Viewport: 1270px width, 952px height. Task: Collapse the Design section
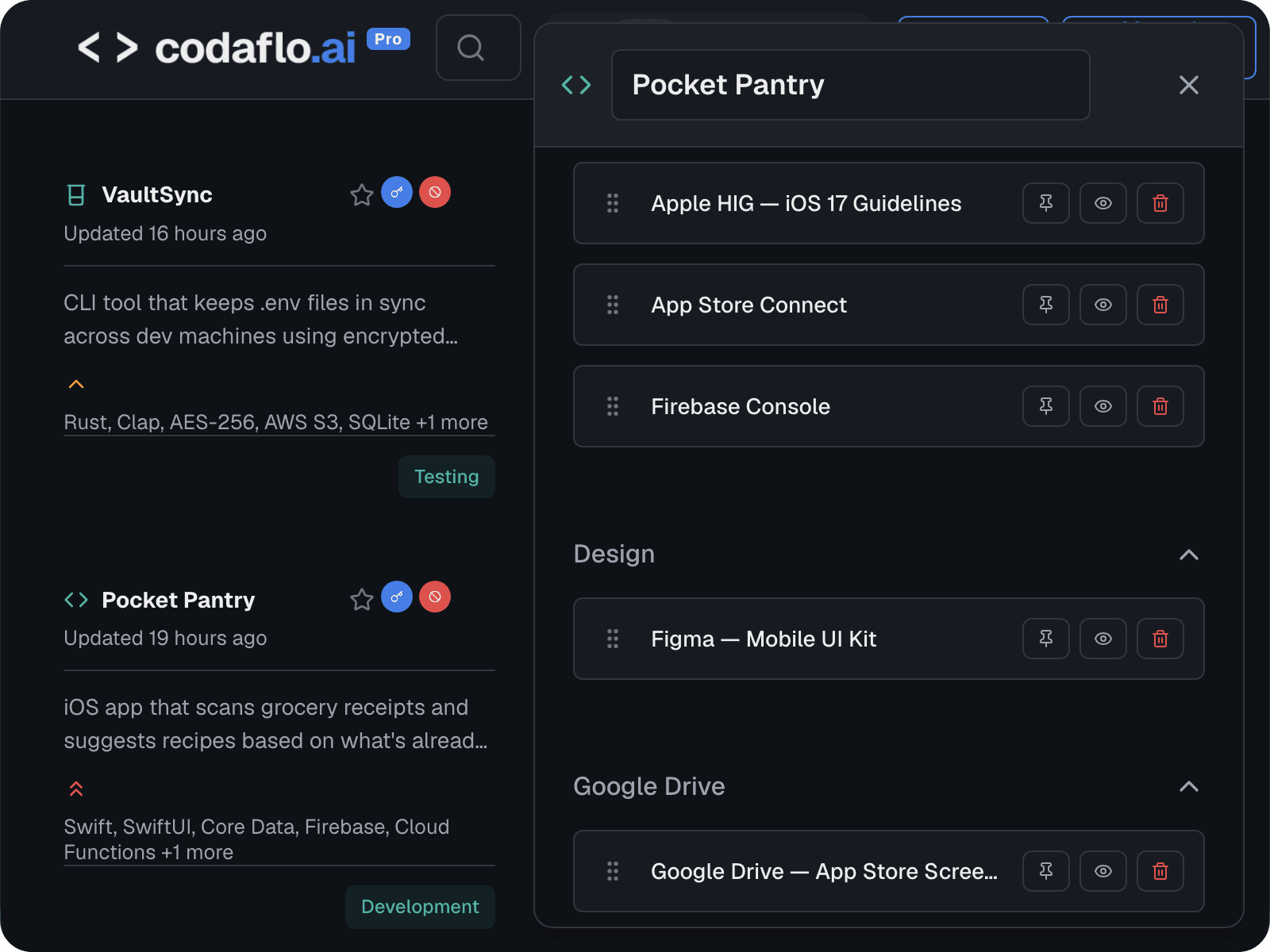click(x=1188, y=555)
